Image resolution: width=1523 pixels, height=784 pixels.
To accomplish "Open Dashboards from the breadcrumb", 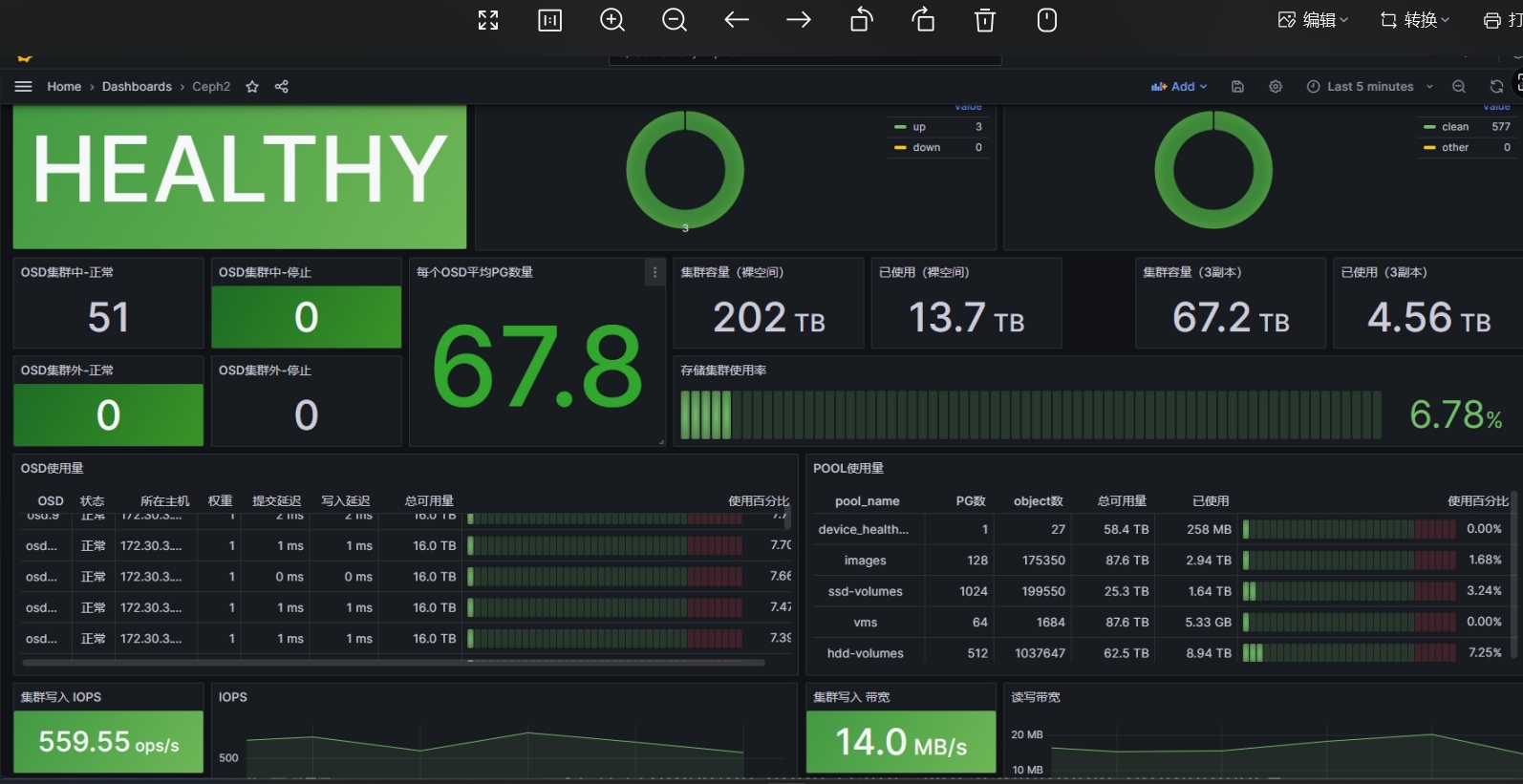I will point(137,86).
